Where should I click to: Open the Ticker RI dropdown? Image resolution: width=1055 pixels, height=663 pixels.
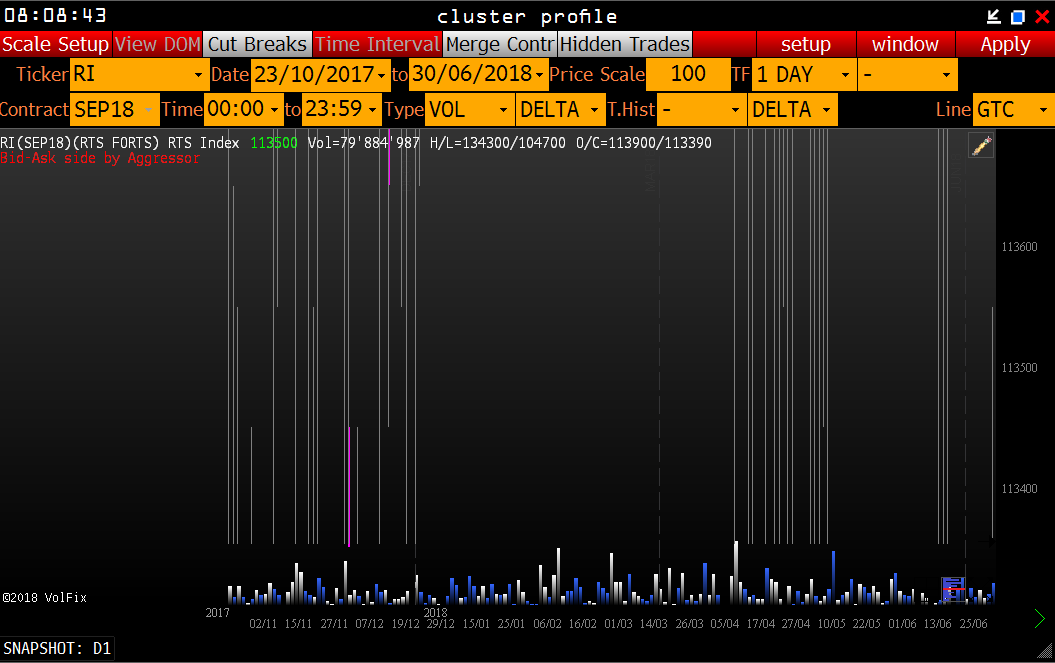point(139,74)
